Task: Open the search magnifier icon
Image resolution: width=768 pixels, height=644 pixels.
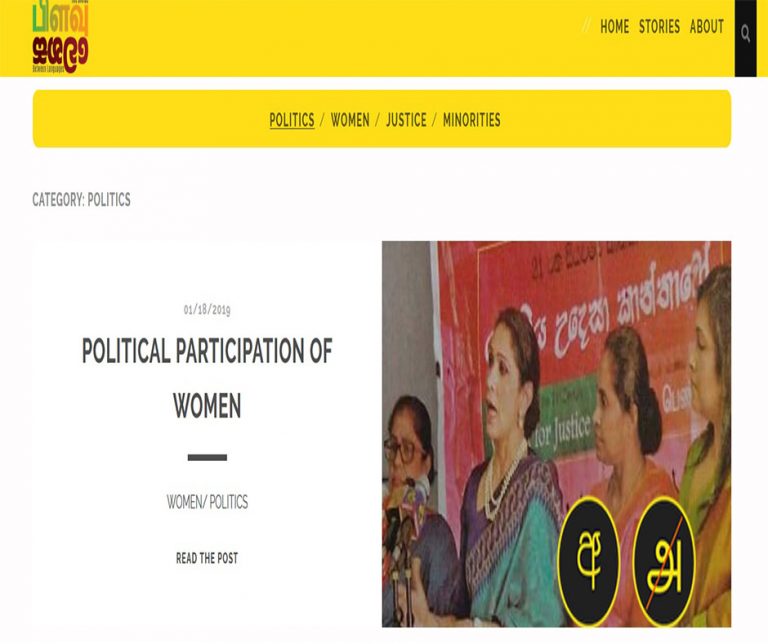Action: tap(745, 34)
